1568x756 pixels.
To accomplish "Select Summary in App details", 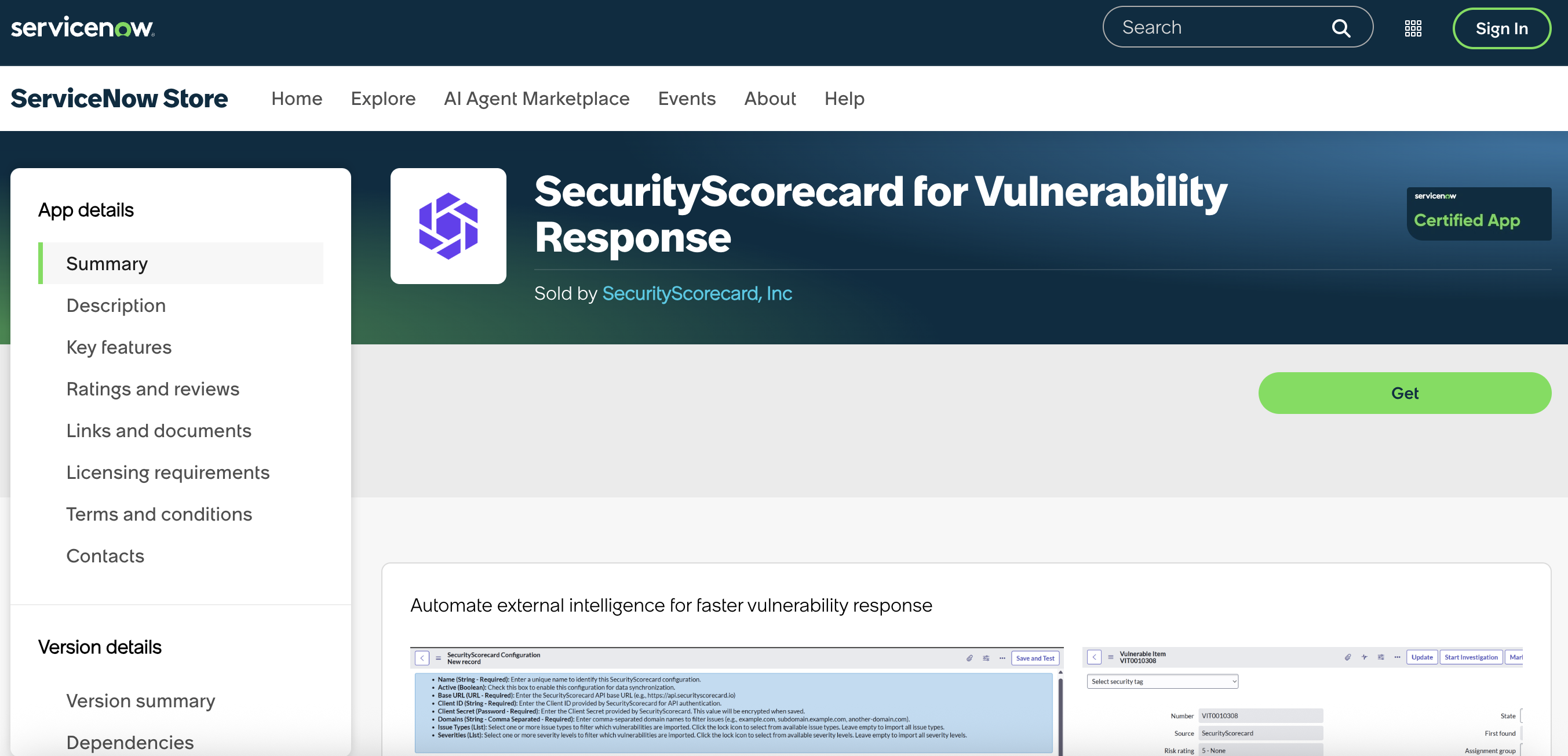I will tap(181, 263).
